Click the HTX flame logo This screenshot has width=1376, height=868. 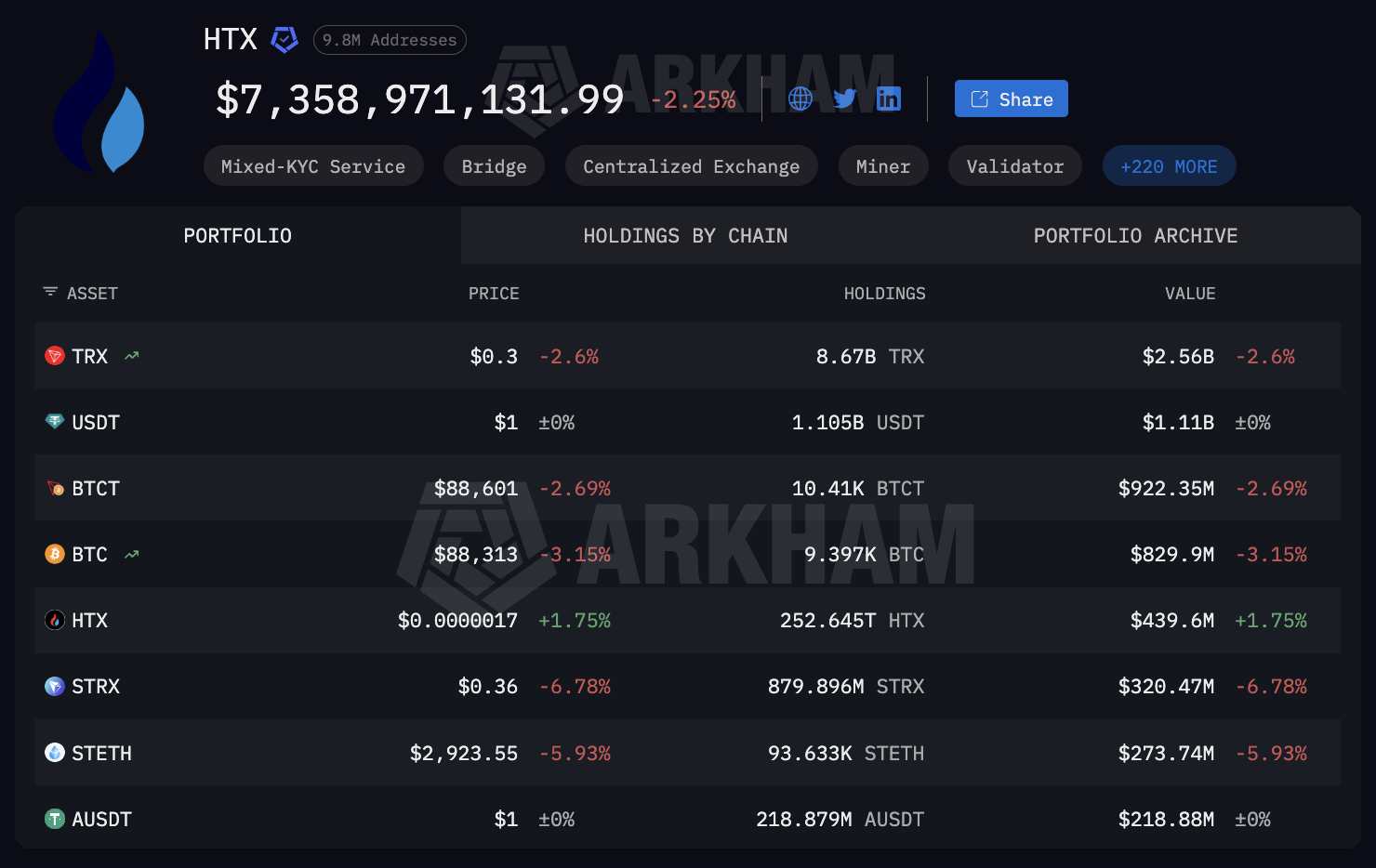(99, 102)
